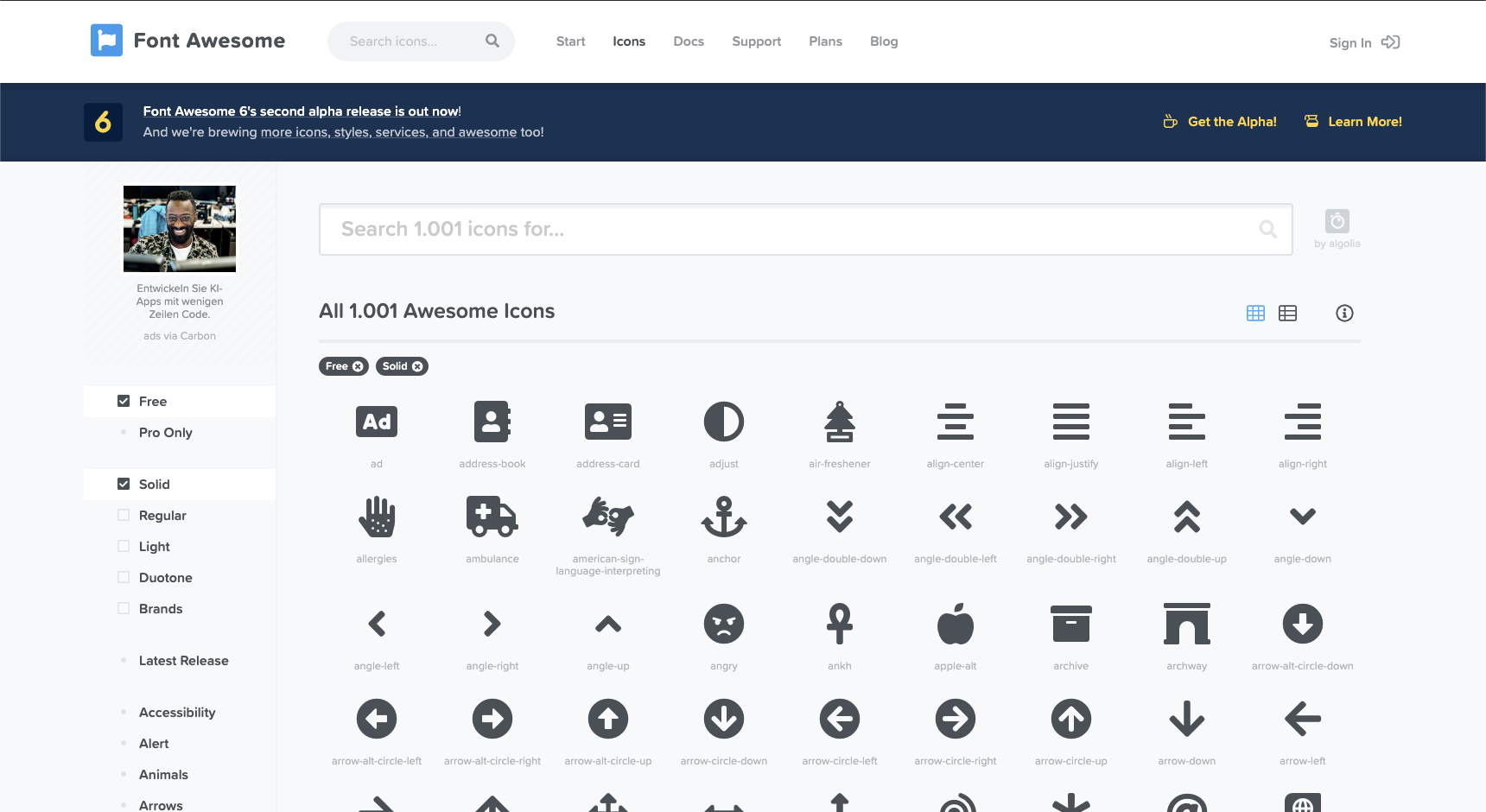Screen dimensions: 1486x812
Task: Click the ads via Carbon link
Action: pos(180,336)
